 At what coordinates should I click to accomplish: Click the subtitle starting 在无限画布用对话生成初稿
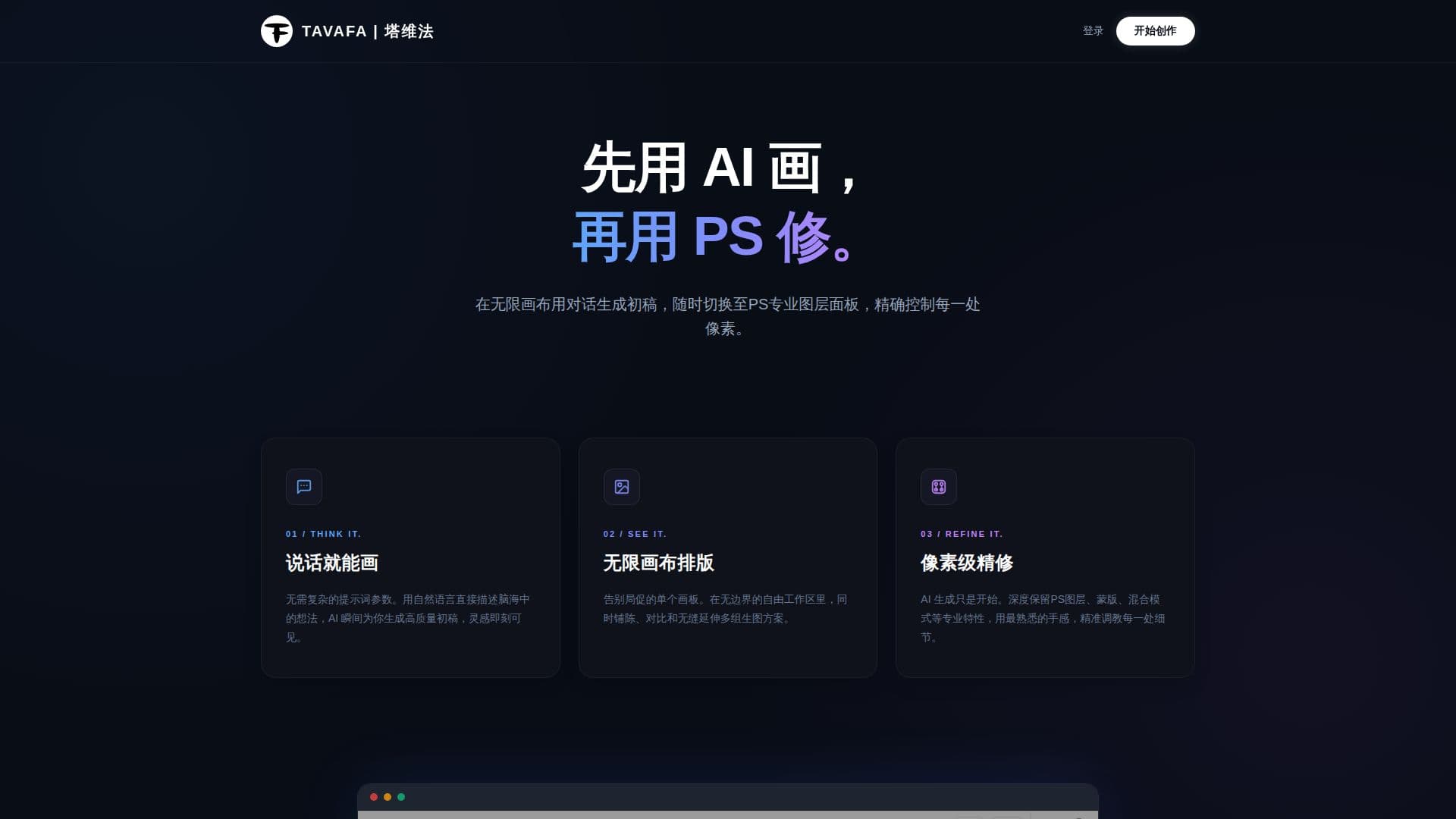(x=727, y=316)
